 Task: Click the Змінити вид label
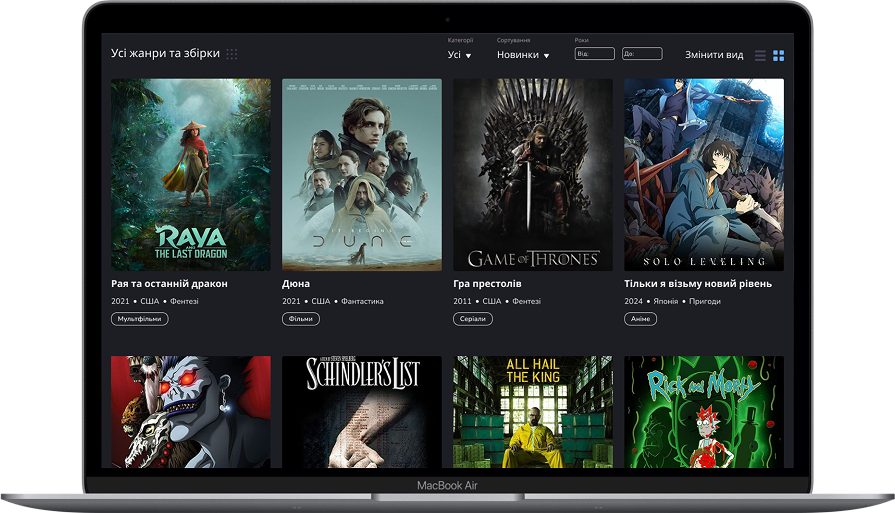(714, 55)
